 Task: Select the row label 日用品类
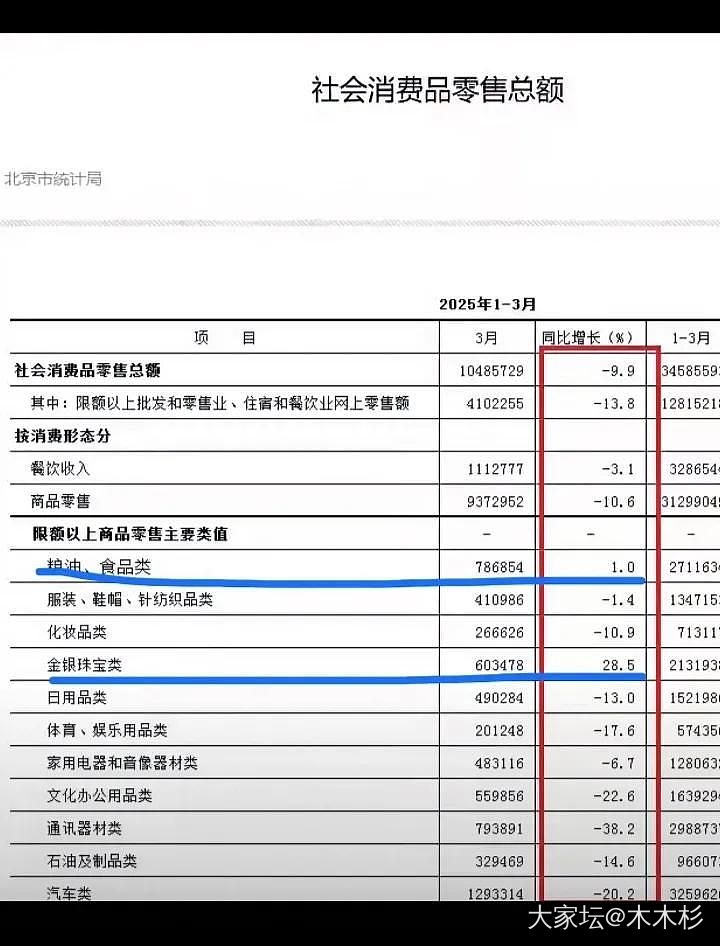[77, 697]
